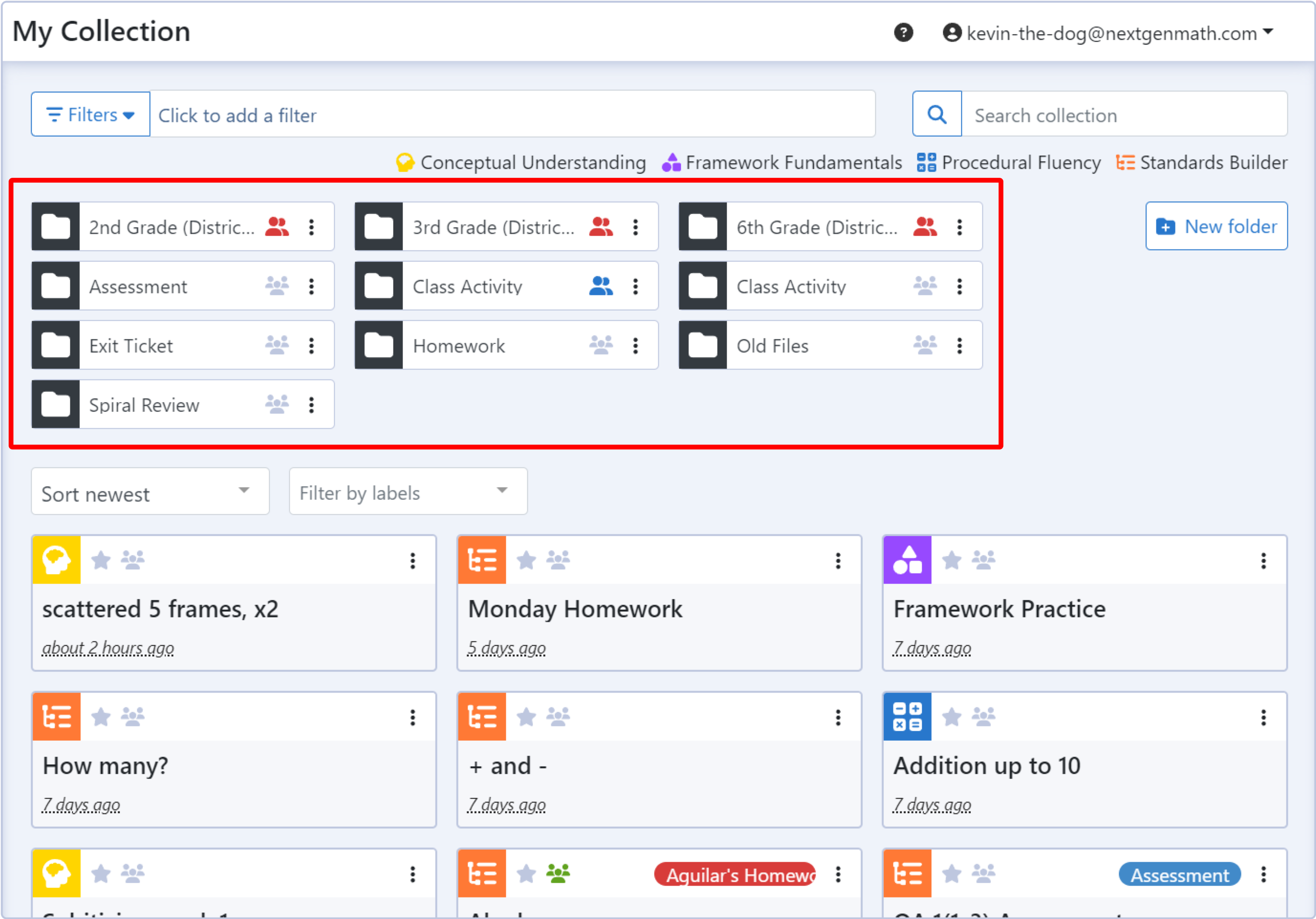
Task: Click the purple Framework Practice type icon
Action: 907,560
